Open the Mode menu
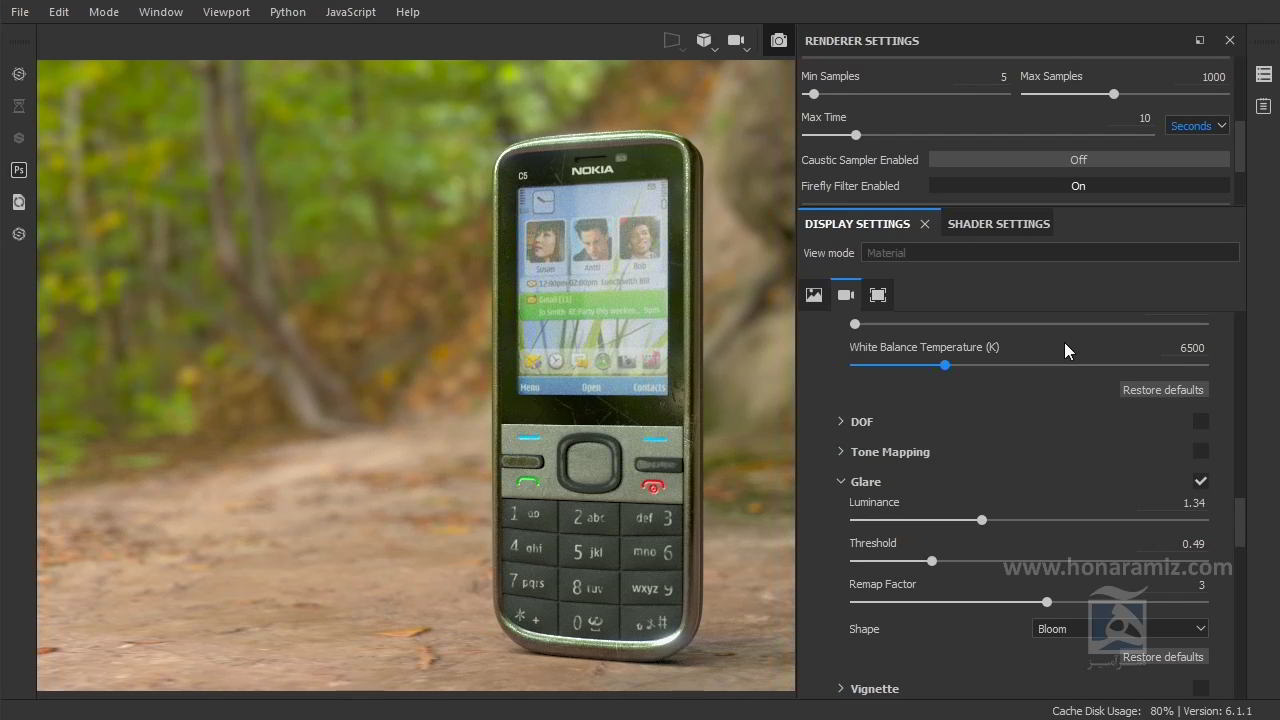Image resolution: width=1280 pixels, height=720 pixels. point(104,12)
